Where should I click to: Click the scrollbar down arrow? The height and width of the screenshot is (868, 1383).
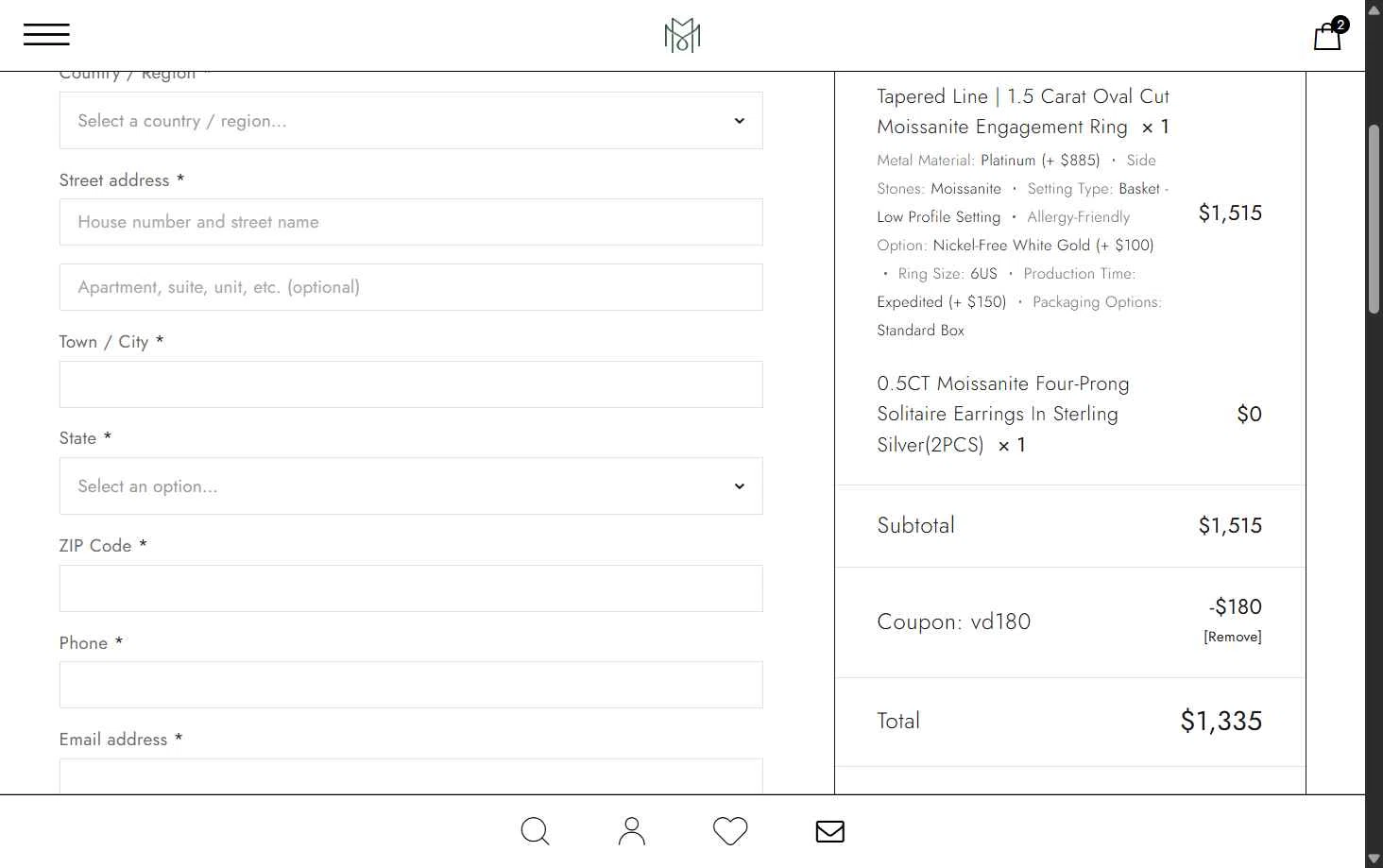pyautogui.click(x=1374, y=859)
